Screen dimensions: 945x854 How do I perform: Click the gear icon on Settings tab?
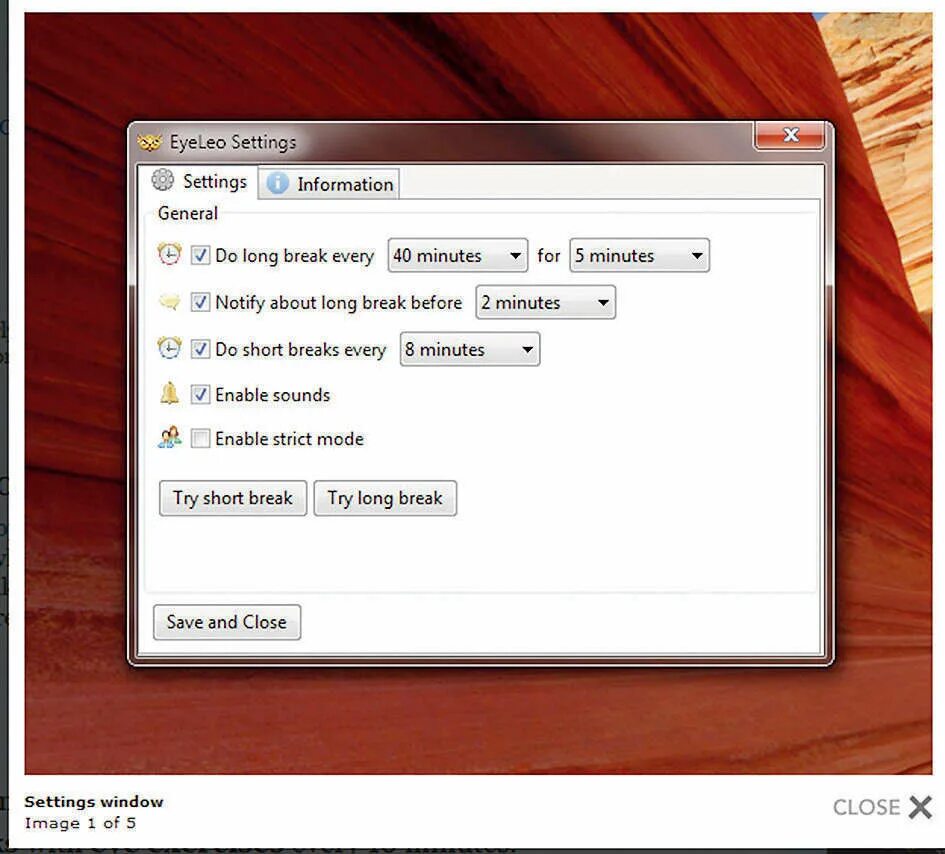click(163, 180)
